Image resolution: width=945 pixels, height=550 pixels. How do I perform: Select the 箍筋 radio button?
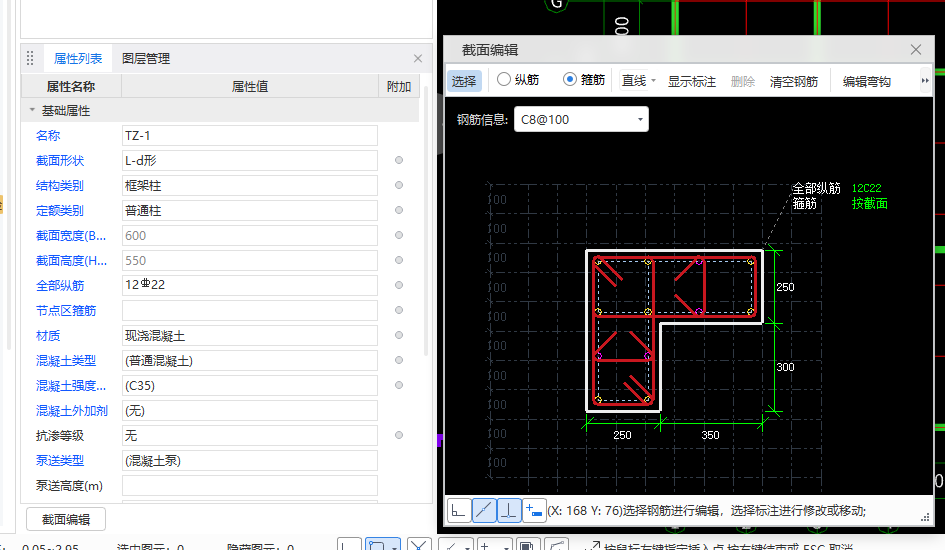[x=570, y=80]
